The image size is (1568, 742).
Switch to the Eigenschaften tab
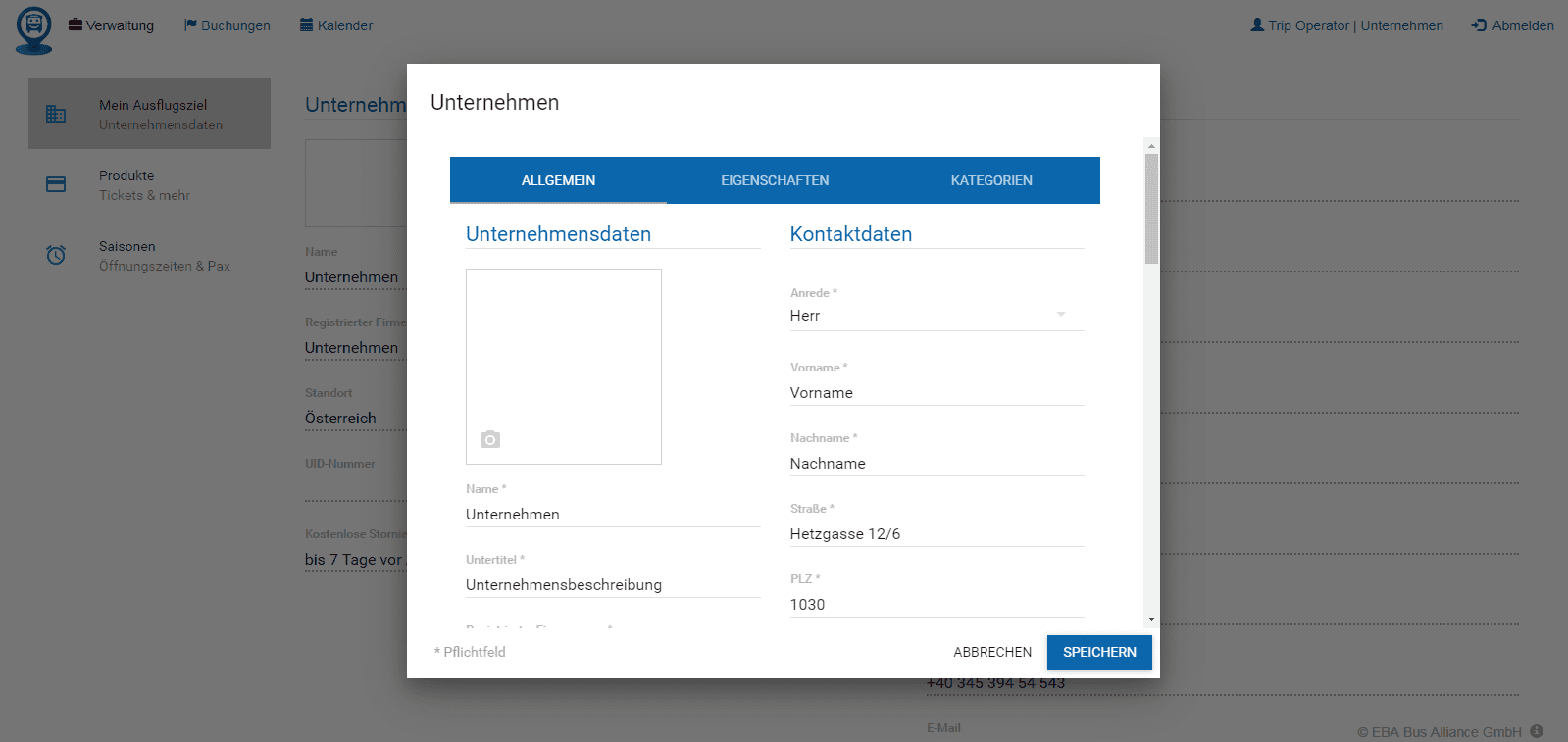[775, 180]
